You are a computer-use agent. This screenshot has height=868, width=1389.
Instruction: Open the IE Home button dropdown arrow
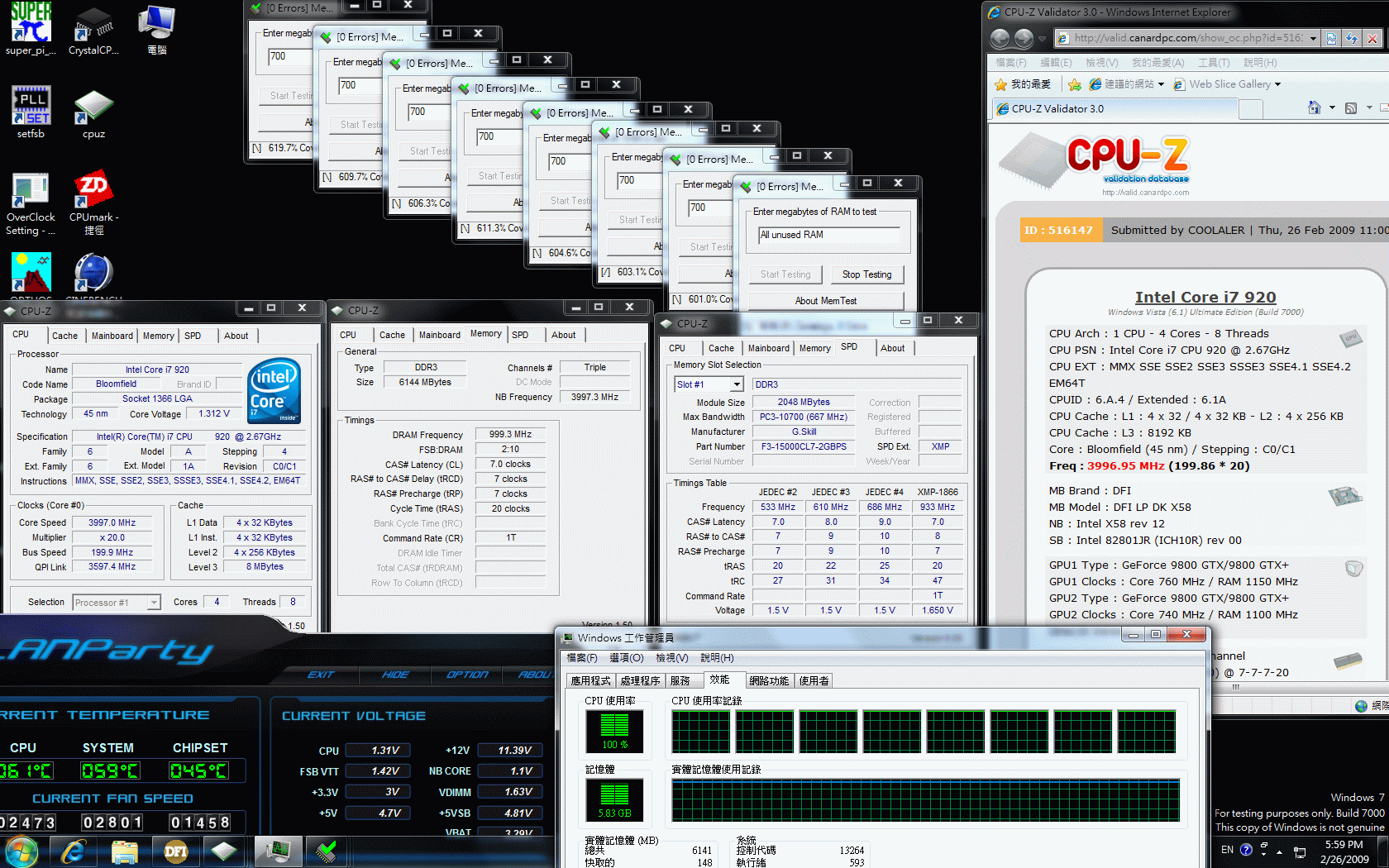(x=1332, y=107)
